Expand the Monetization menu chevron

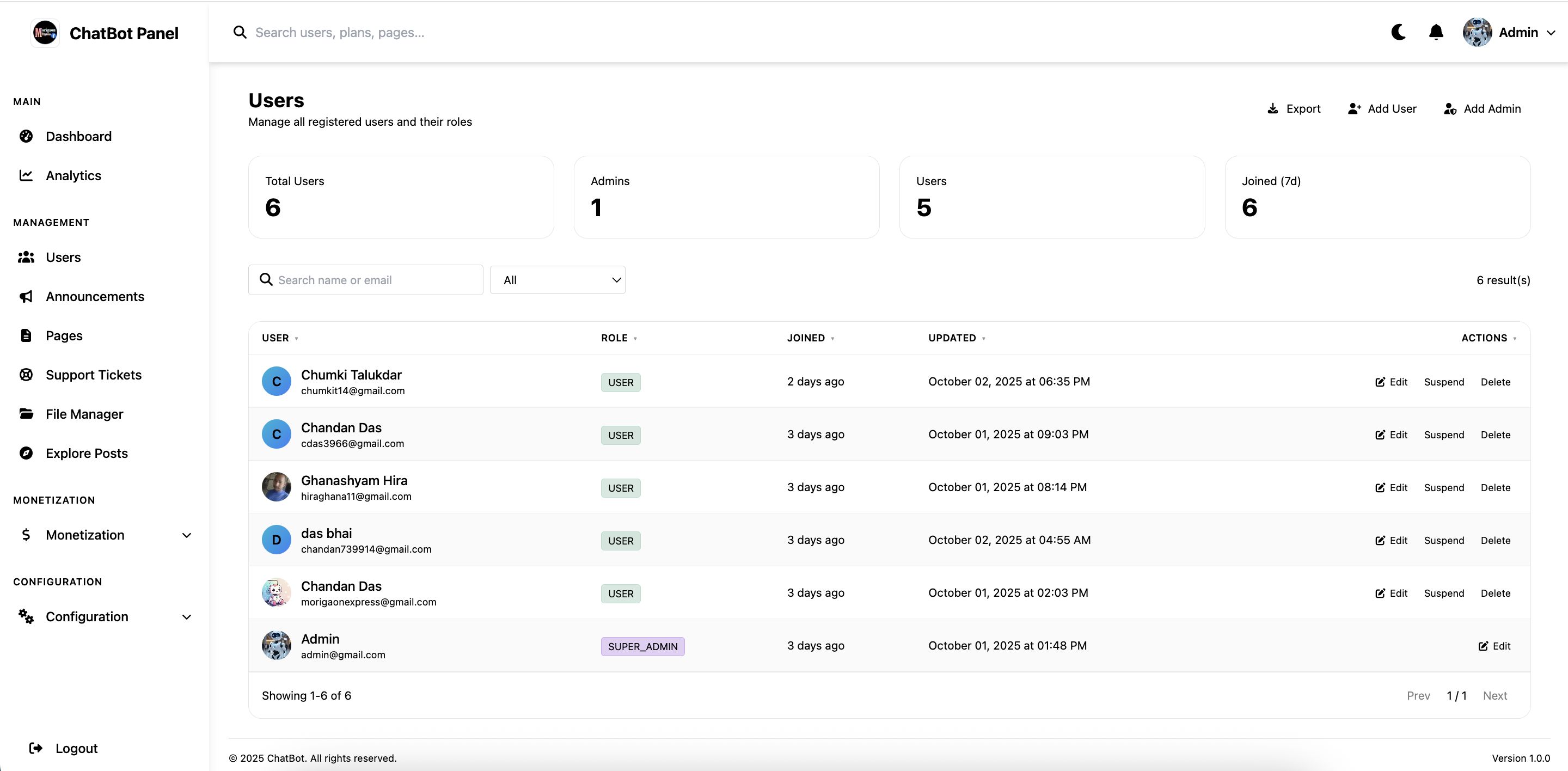click(x=187, y=535)
